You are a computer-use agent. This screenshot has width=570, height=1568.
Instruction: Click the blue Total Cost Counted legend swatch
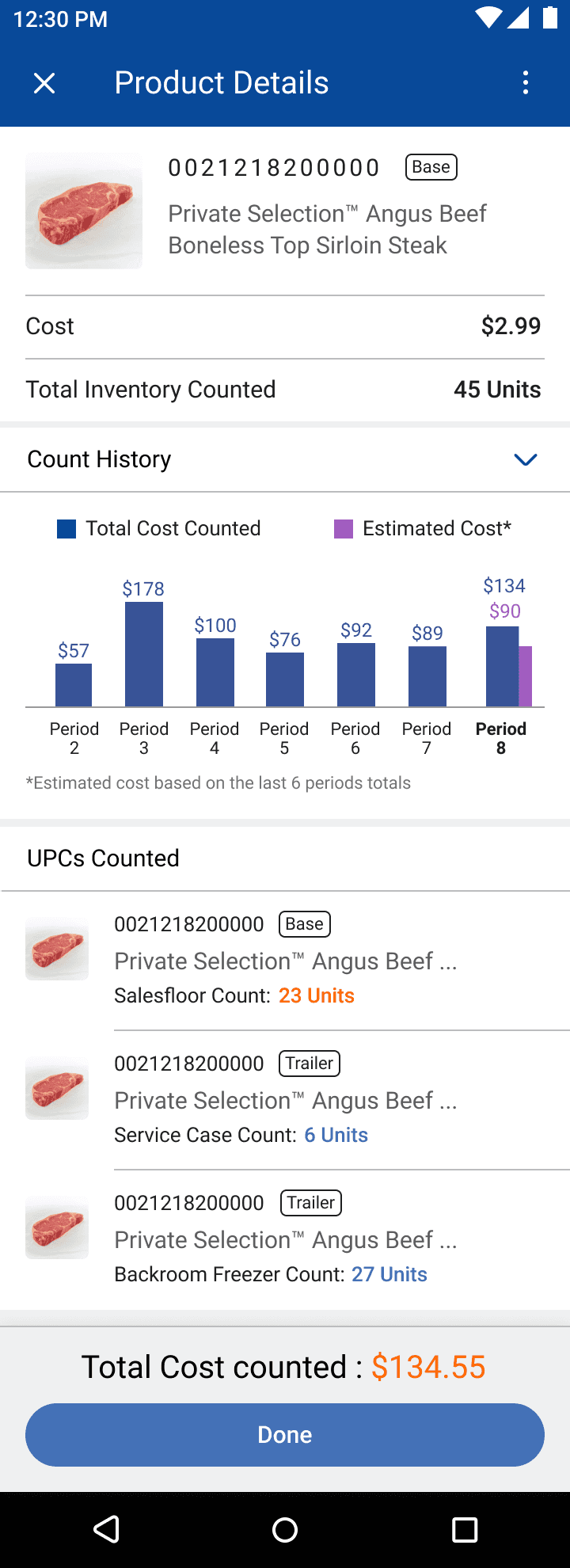point(66,529)
